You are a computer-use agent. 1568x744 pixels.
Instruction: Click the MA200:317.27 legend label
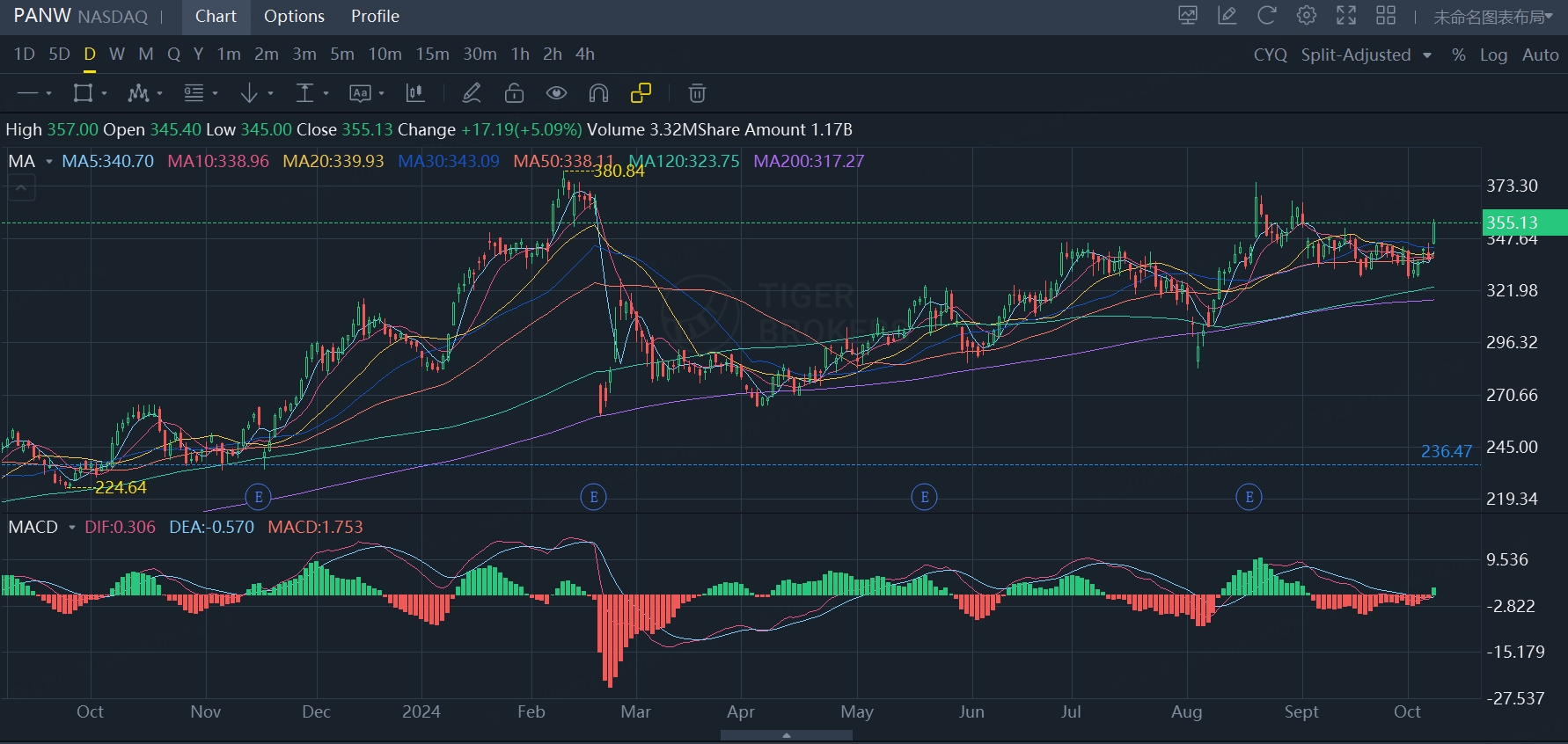pyautogui.click(x=809, y=161)
